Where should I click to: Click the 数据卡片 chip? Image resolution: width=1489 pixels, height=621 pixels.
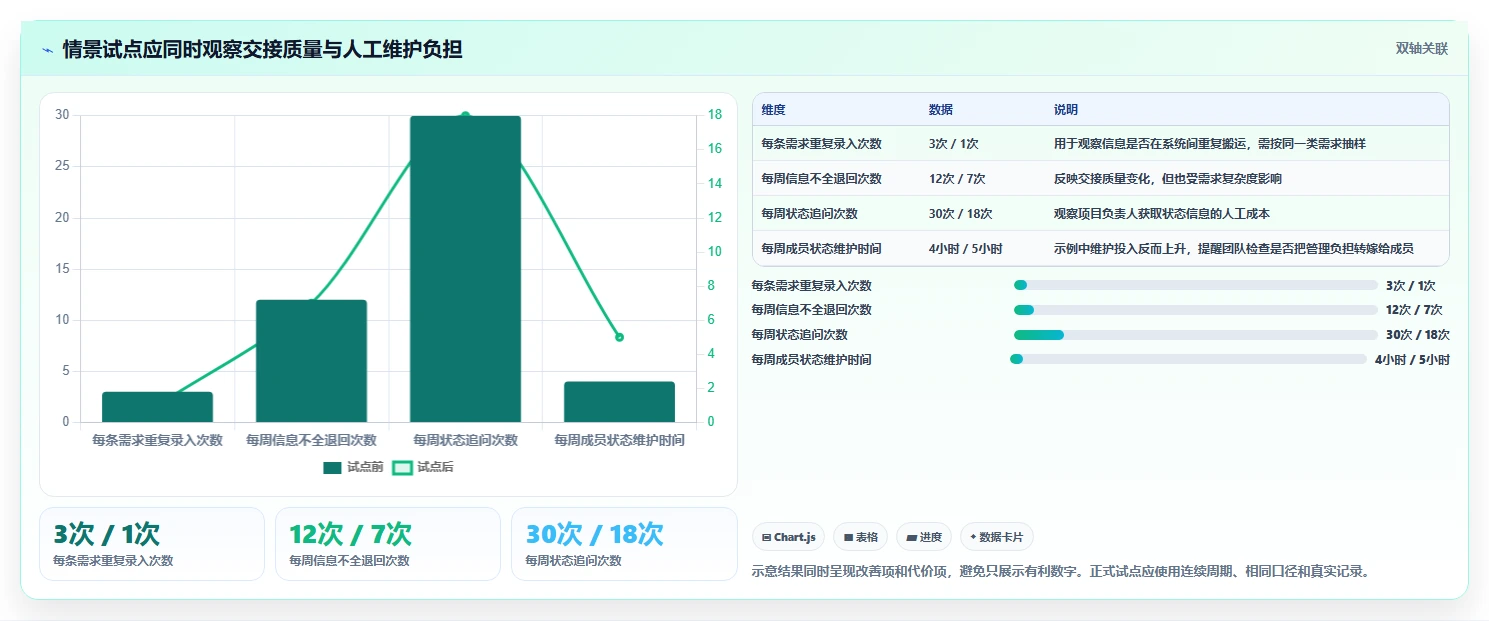pyautogui.click(x=996, y=537)
